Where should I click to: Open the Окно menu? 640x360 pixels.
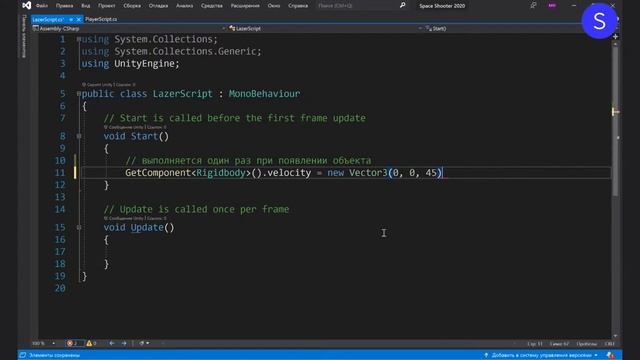tap(274, 6)
